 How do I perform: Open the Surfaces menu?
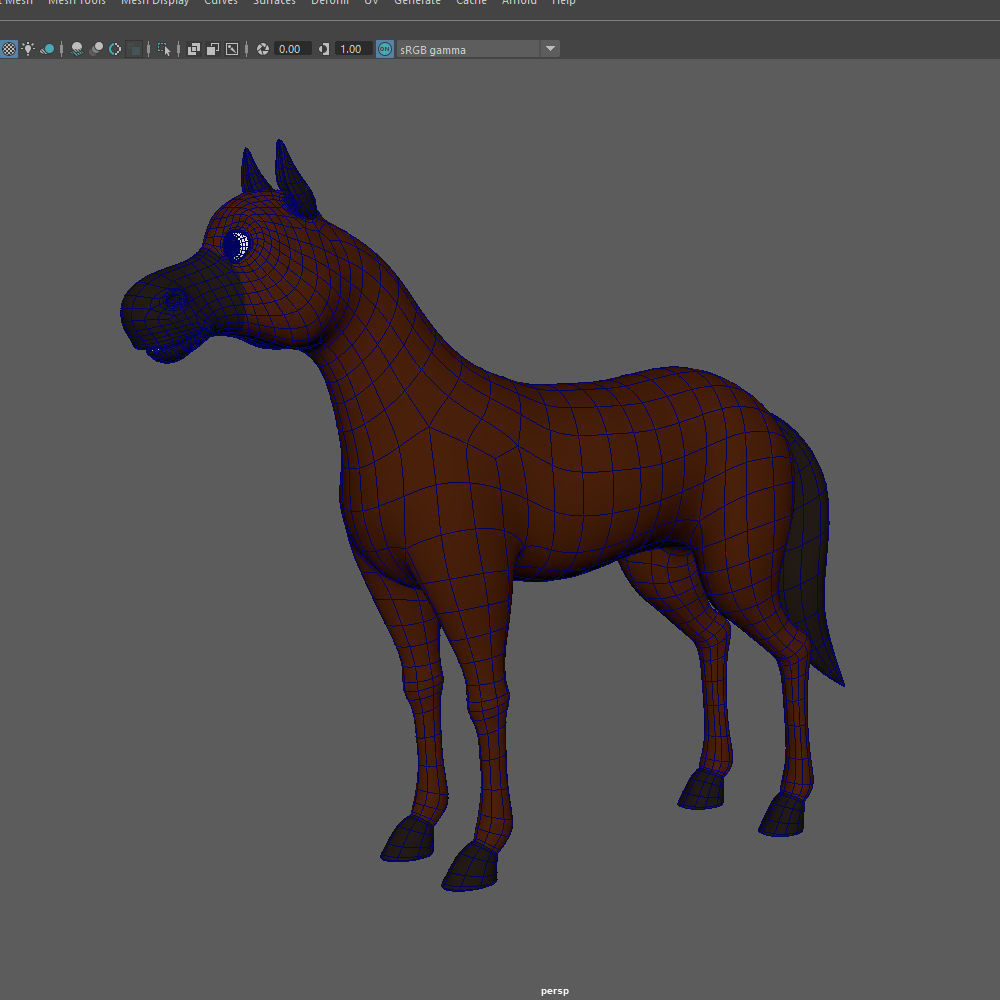click(x=274, y=3)
